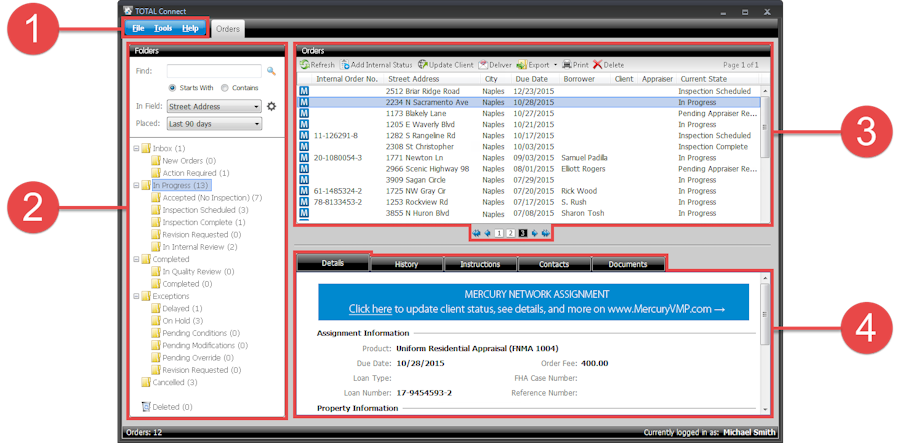Click the M icon for 1771 Newton Ln
Screen dimensions: 900x443
[x=304, y=157]
